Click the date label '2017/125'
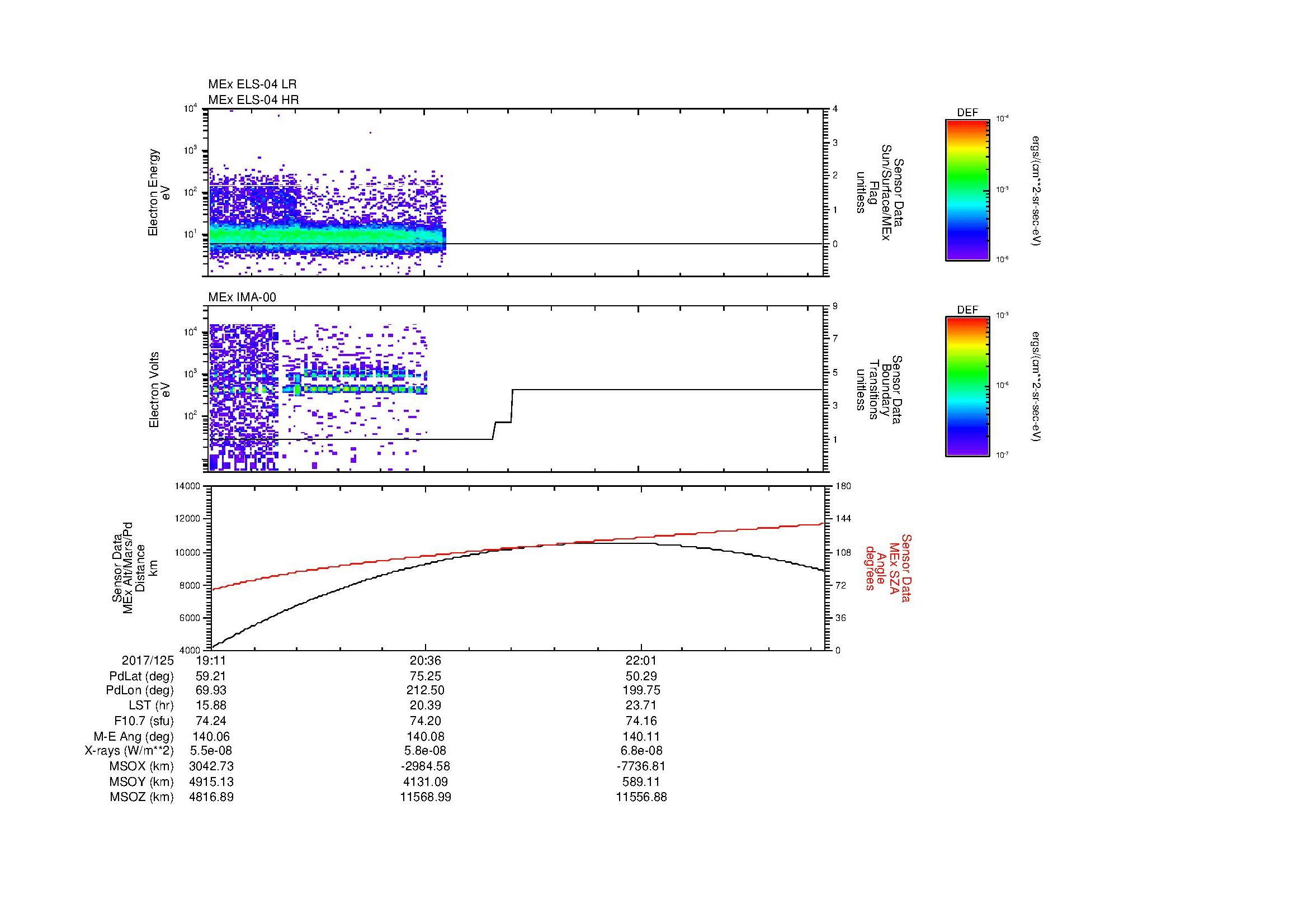 pyautogui.click(x=148, y=660)
